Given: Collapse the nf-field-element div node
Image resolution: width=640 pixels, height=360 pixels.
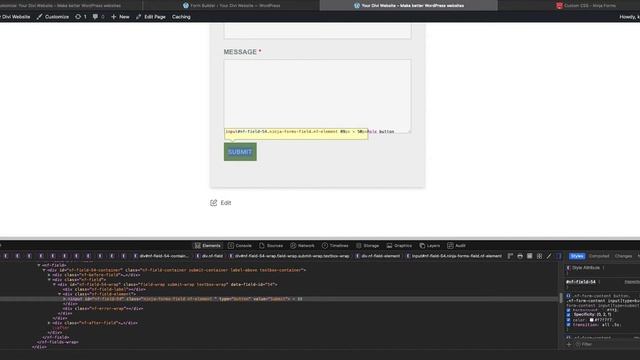Looking at the screenshot, I should (x=60, y=294).
